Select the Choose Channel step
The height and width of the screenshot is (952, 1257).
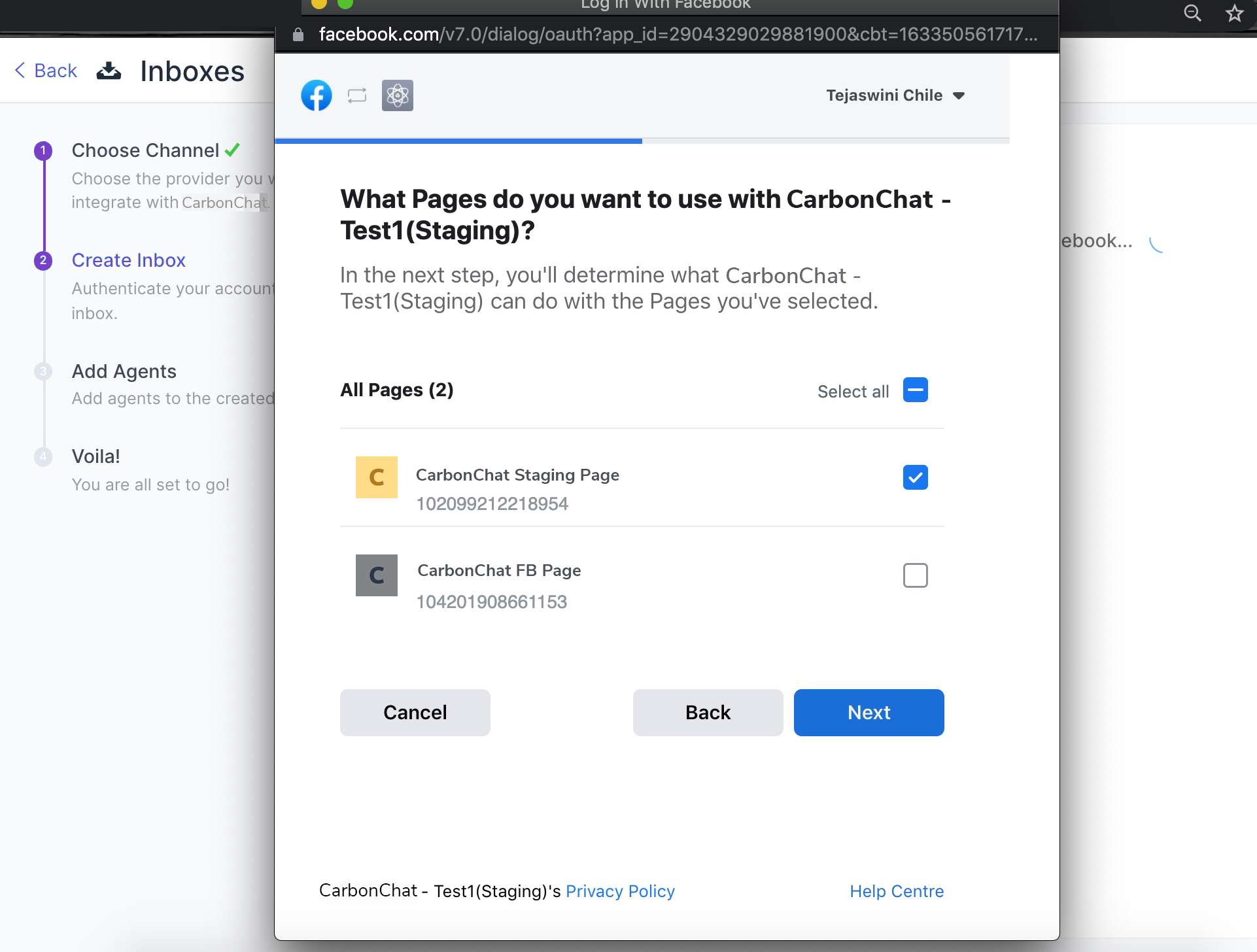pyautogui.click(x=145, y=150)
